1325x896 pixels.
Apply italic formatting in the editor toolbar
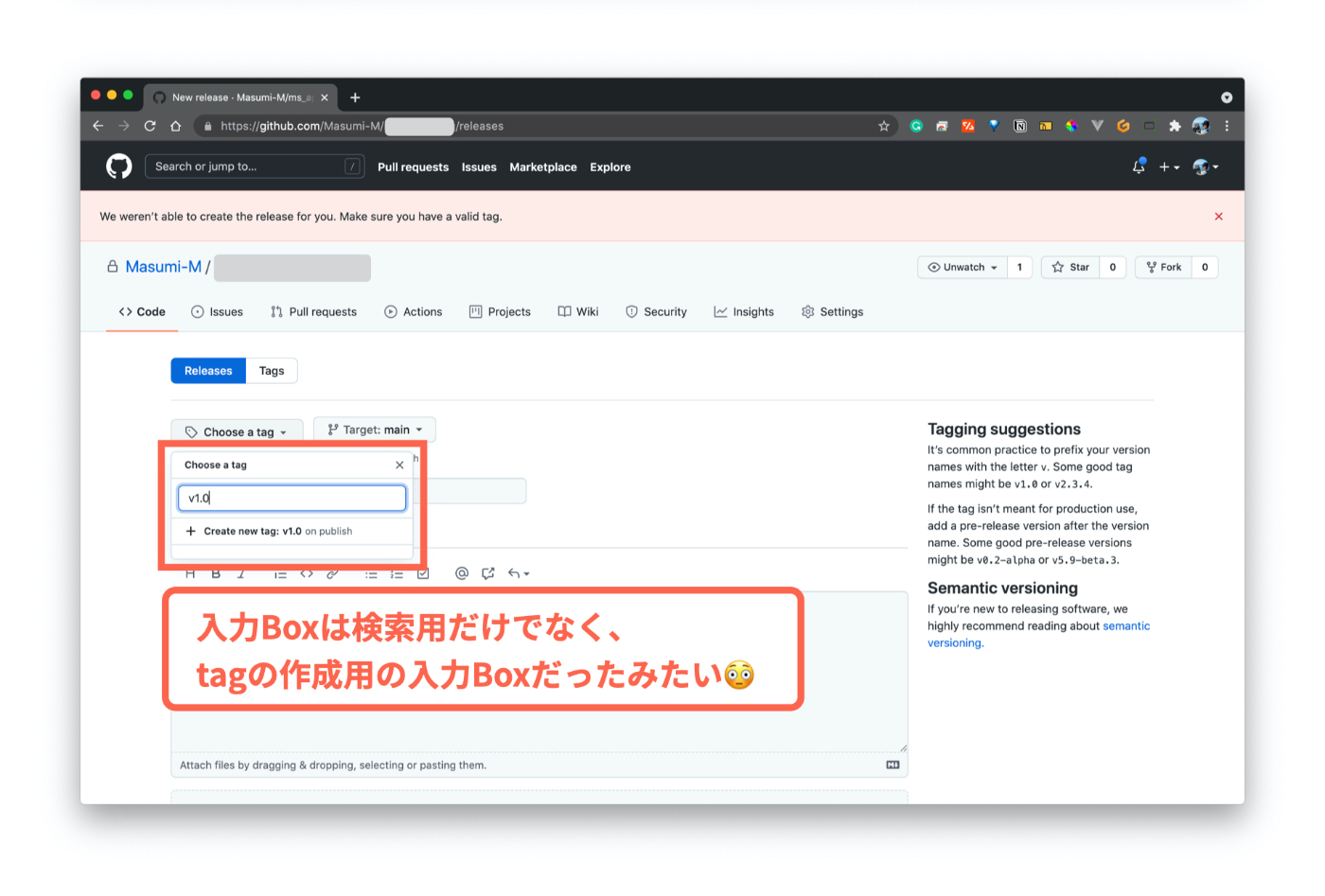pos(241,573)
